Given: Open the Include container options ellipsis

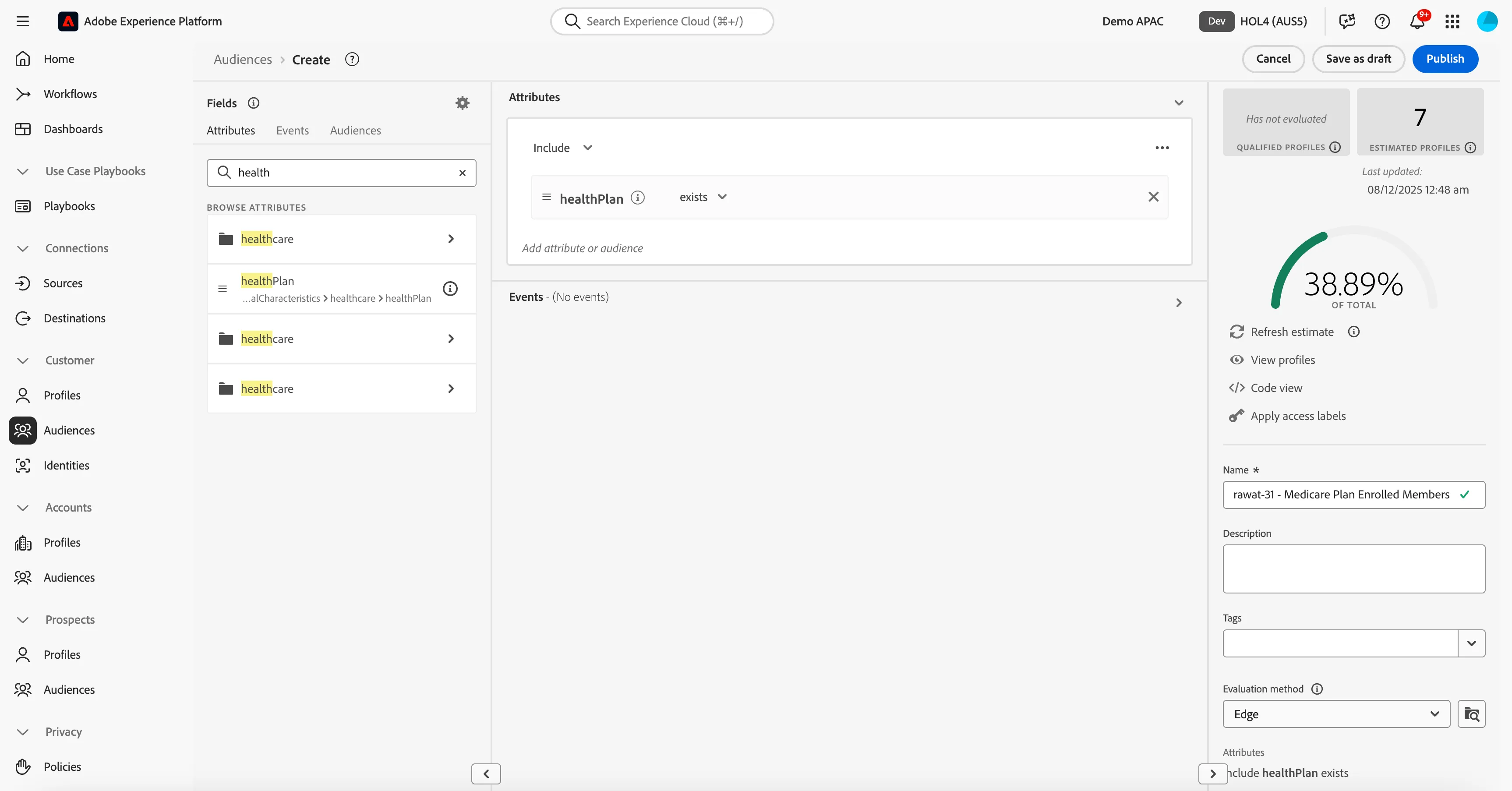Looking at the screenshot, I should click(x=1162, y=147).
